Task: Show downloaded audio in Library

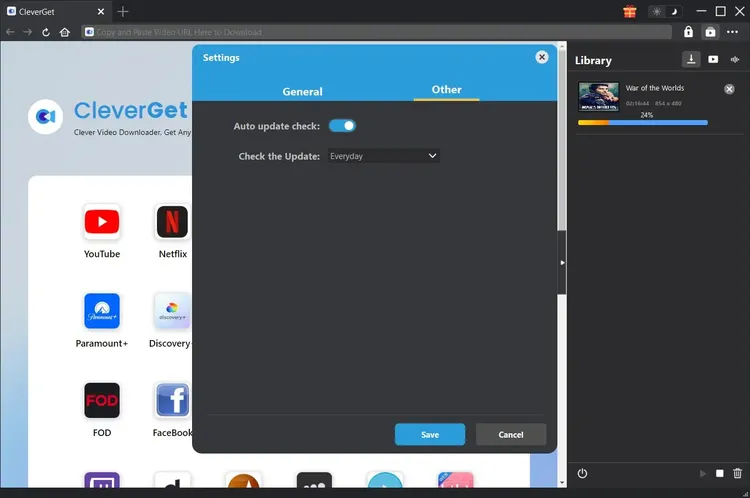Action: [735, 60]
